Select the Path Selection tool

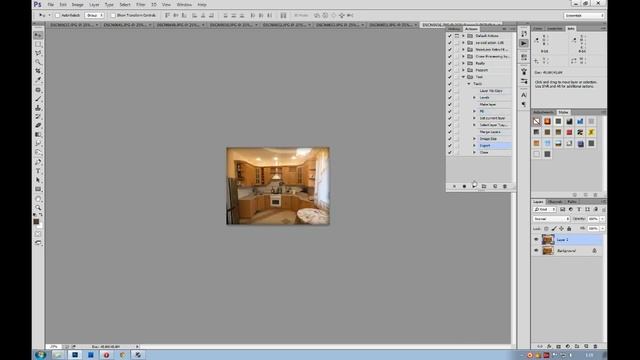(38, 180)
